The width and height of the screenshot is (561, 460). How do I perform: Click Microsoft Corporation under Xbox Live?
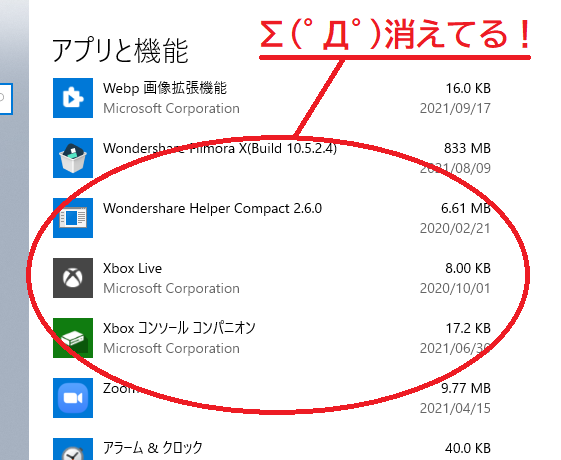[x=171, y=288]
